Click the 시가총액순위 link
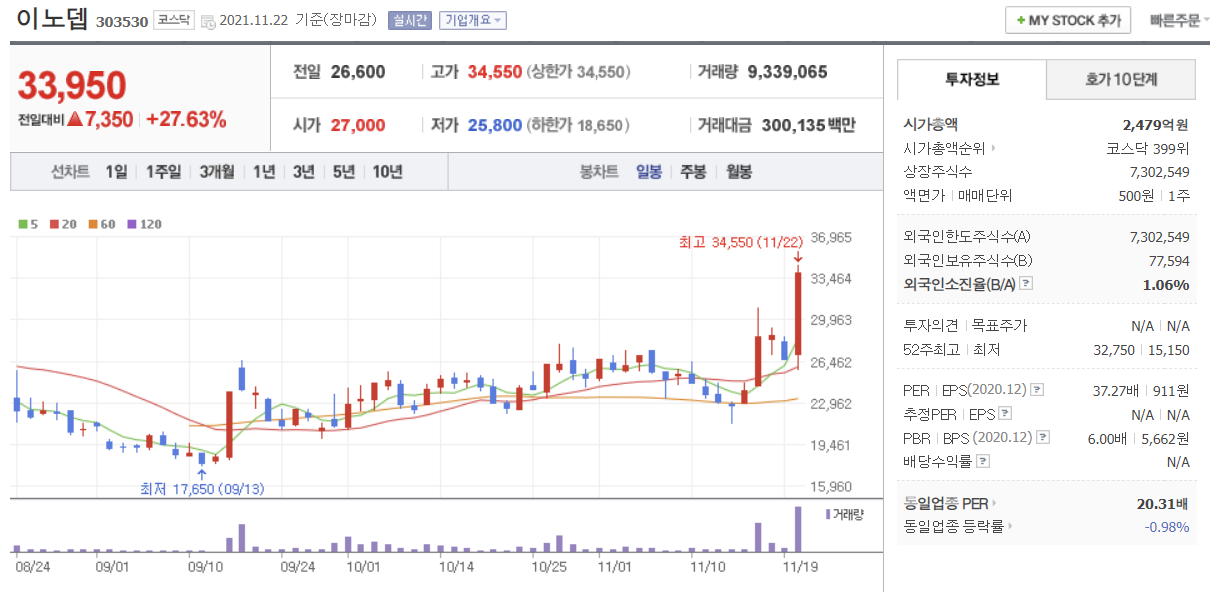The height and width of the screenshot is (592, 1218). pos(943,149)
